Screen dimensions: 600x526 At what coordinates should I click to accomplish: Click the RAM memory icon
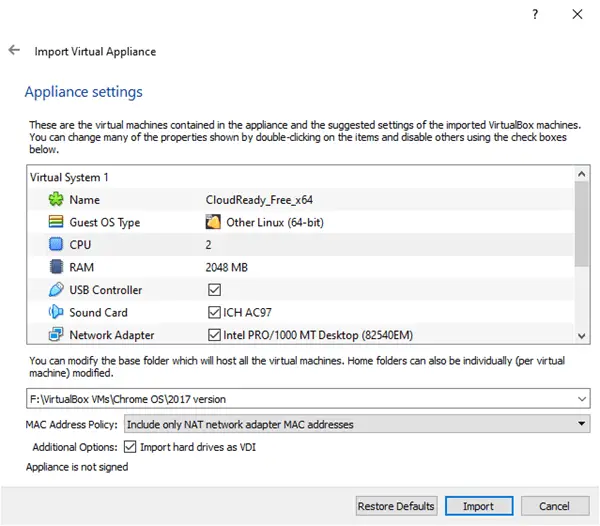[x=56, y=267]
